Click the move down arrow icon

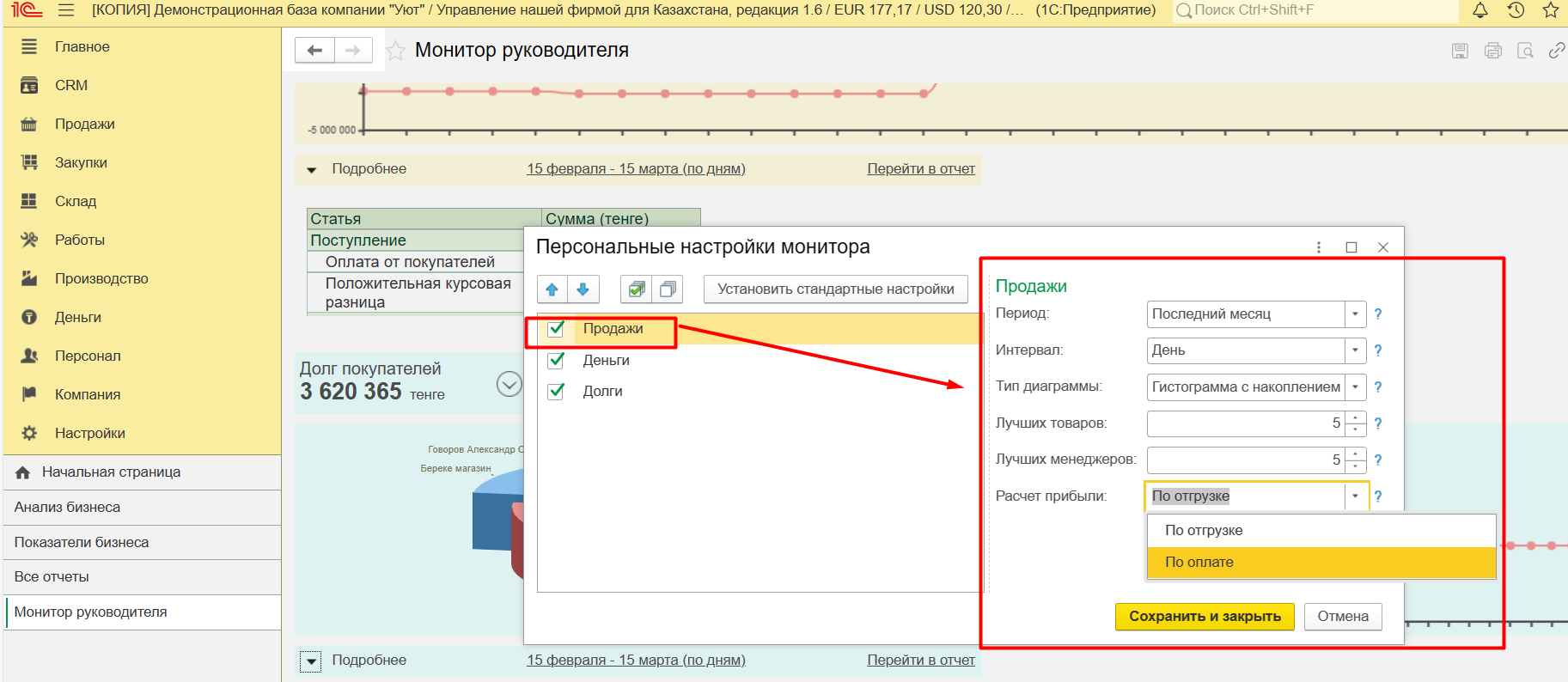pos(583,289)
